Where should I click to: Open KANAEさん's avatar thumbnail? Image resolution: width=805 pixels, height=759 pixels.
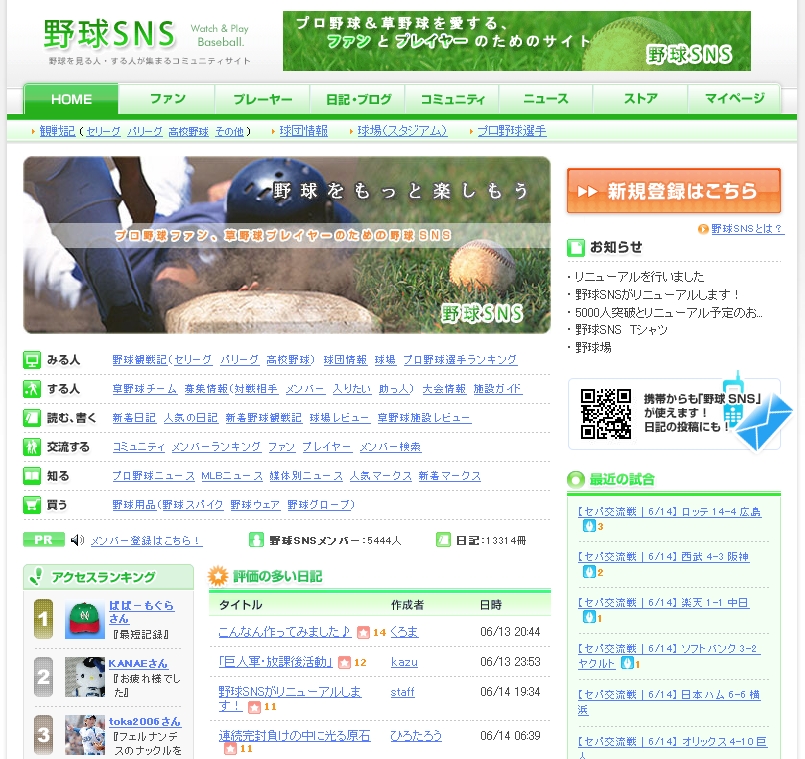click(85, 677)
